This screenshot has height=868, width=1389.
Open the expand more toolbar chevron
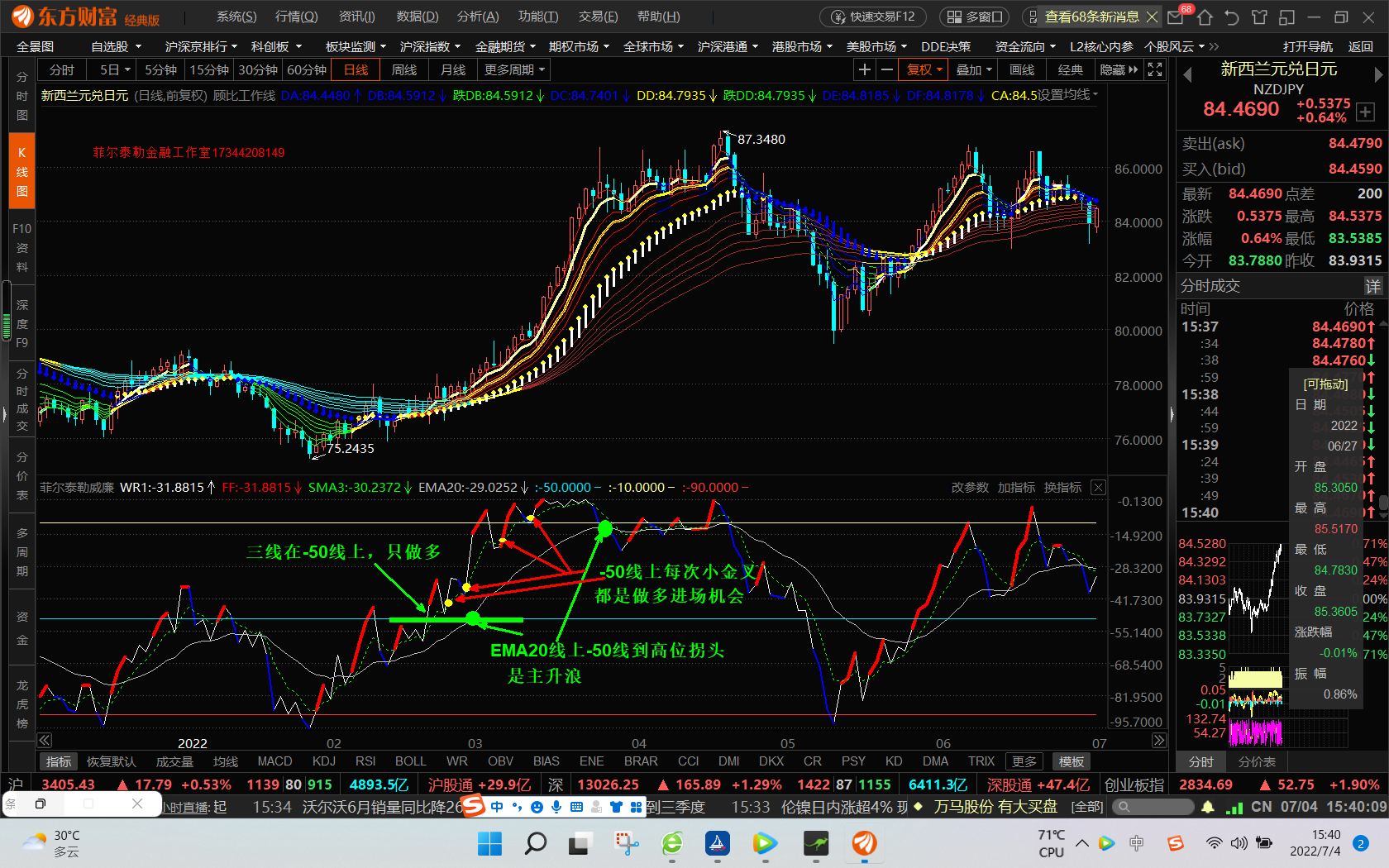coord(1213,47)
